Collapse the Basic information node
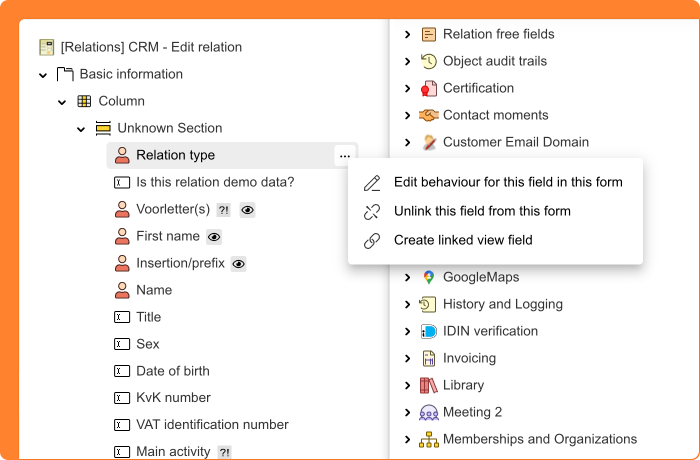The width and height of the screenshot is (700, 460). pyautogui.click(x=43, y=75)
